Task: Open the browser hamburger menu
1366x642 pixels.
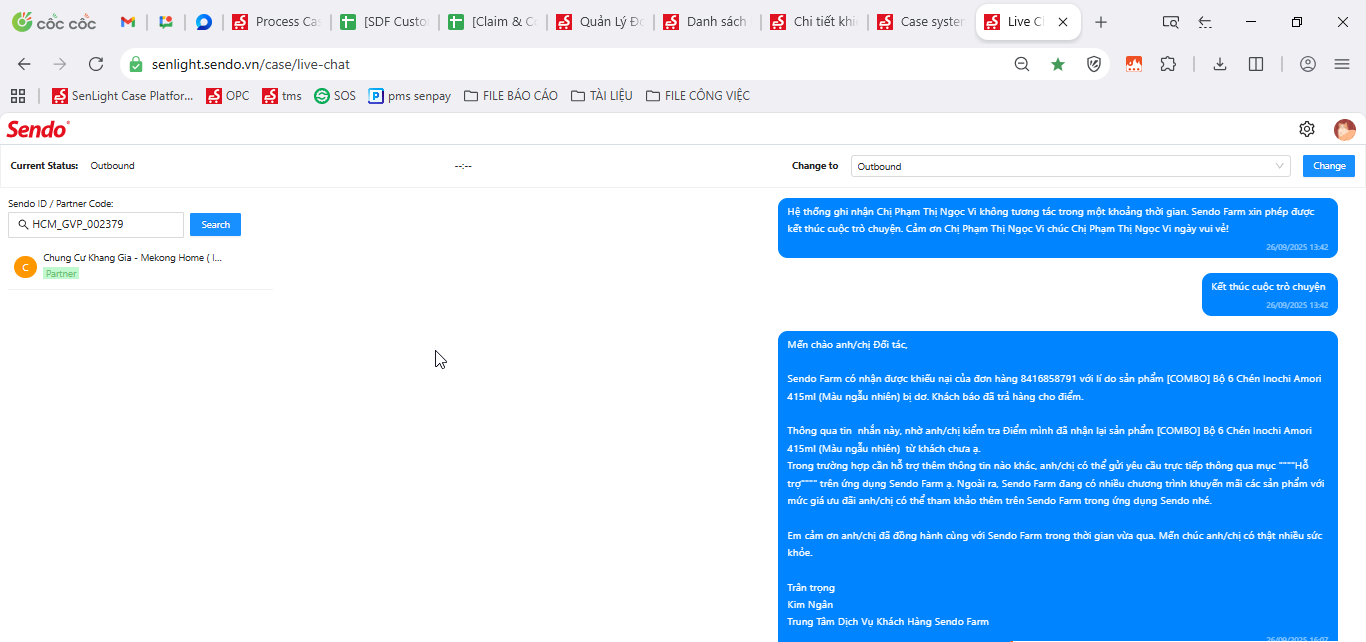Action: tap(1342, 64)
